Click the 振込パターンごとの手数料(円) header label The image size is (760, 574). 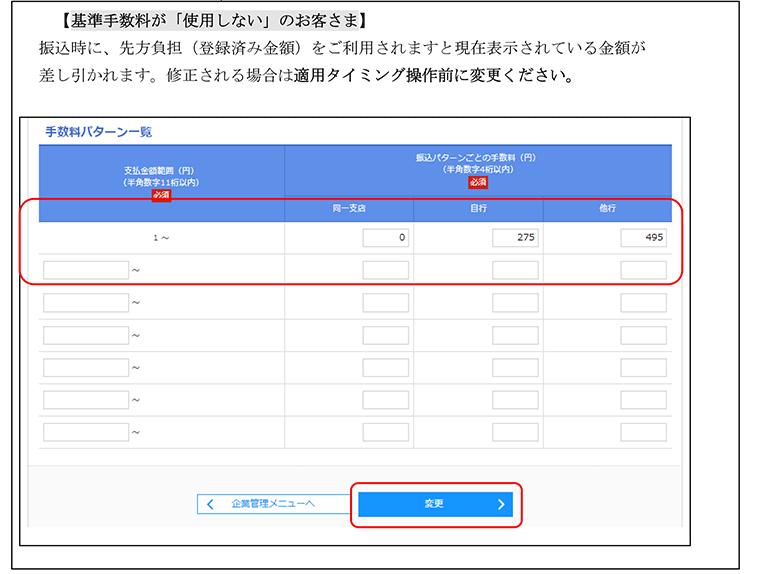pos(476,158)
